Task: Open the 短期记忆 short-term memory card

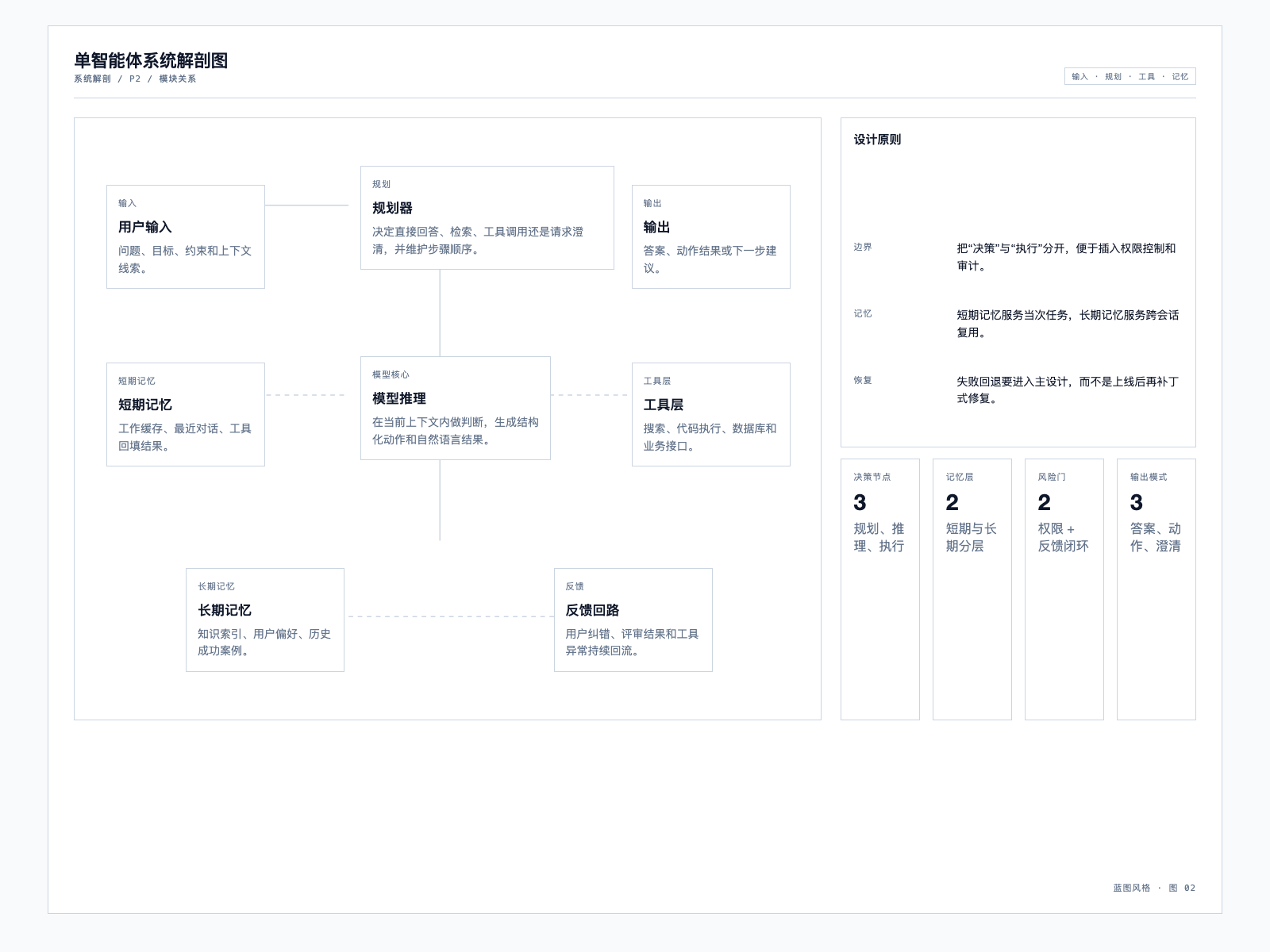Action: [186, 414]
